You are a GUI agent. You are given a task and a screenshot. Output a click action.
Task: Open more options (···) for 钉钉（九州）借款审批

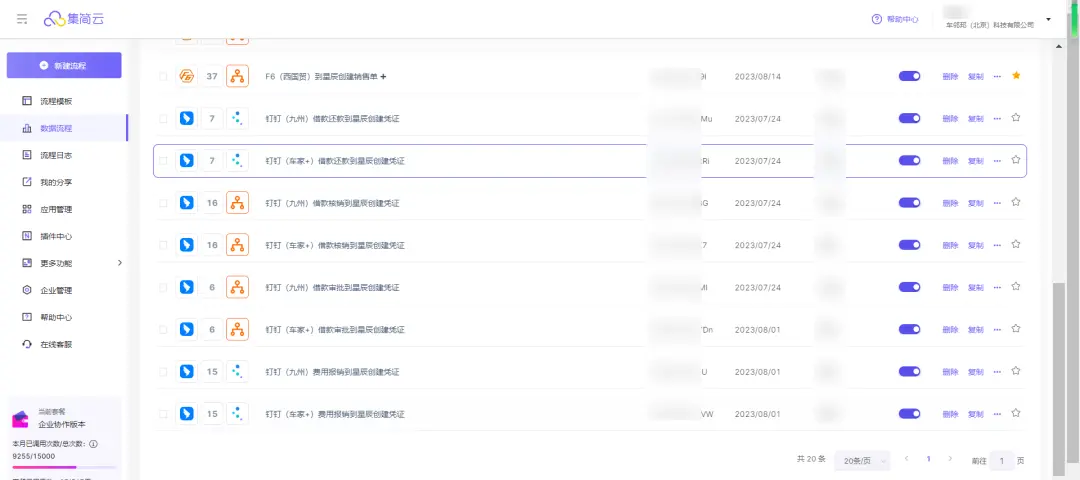pyautogui.click(x=997, y=288)
